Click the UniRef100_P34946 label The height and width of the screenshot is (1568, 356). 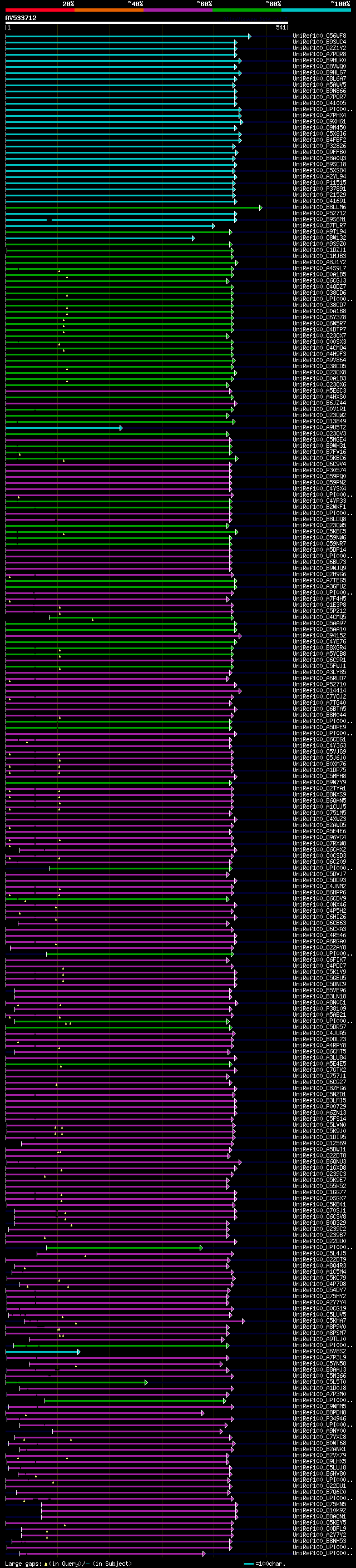pos(319,1419)
